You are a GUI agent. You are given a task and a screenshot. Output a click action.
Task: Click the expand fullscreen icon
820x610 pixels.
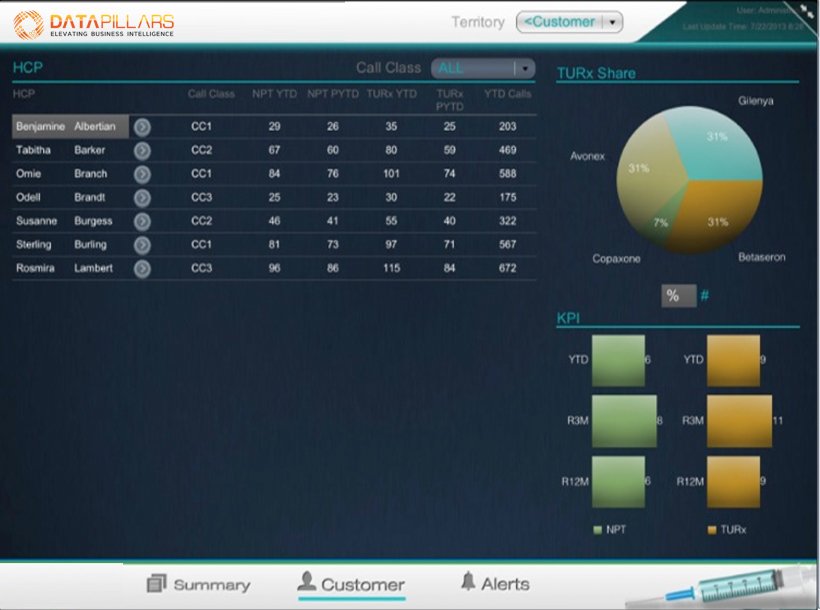(807, 12)
